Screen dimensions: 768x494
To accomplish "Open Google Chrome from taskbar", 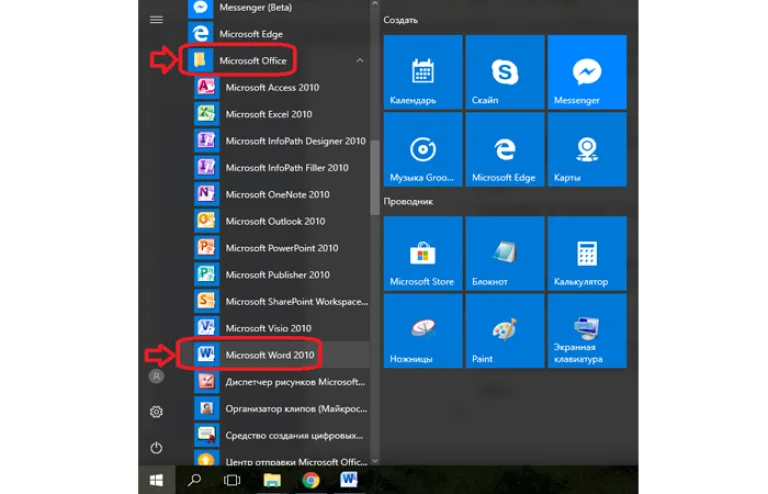I will pos(311,480).
